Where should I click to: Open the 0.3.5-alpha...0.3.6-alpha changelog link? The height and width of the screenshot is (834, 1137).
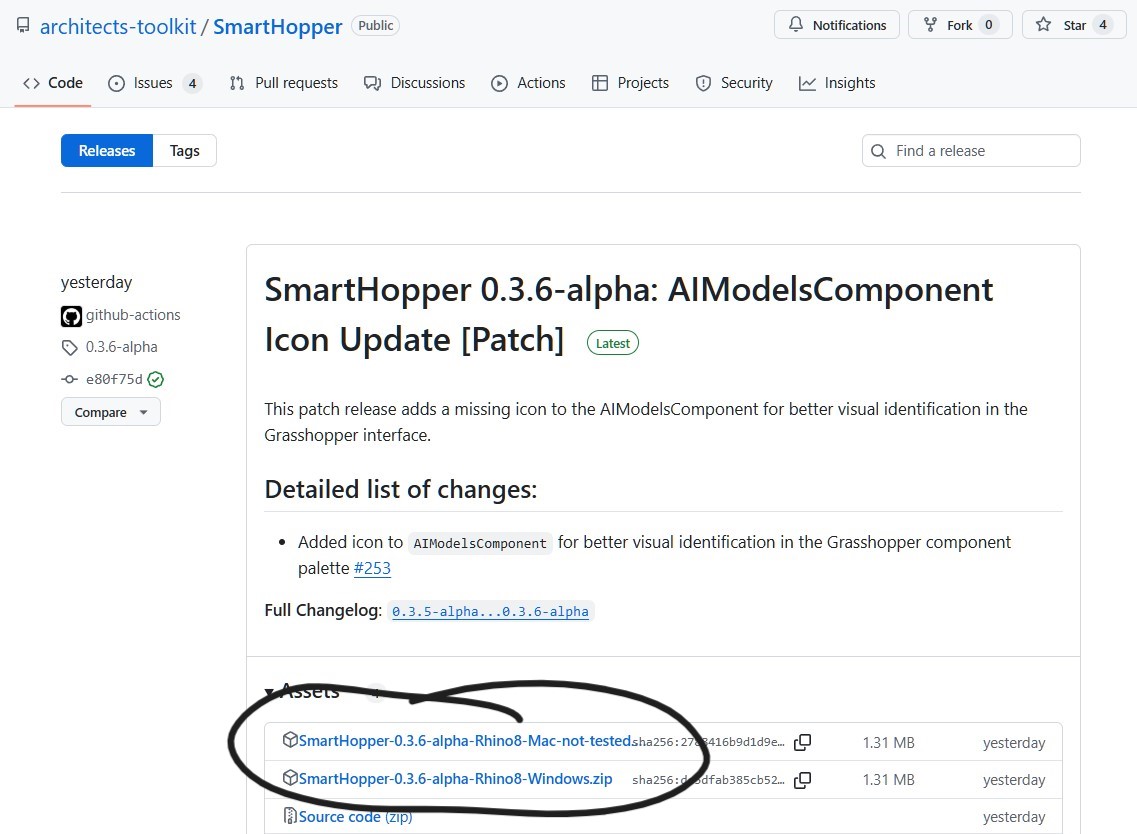tap(492, 611)
